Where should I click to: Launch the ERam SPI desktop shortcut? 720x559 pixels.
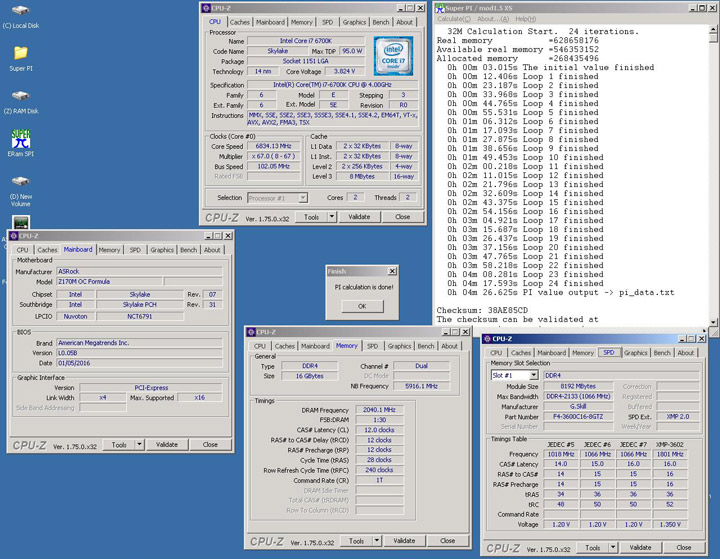point(20,138)
